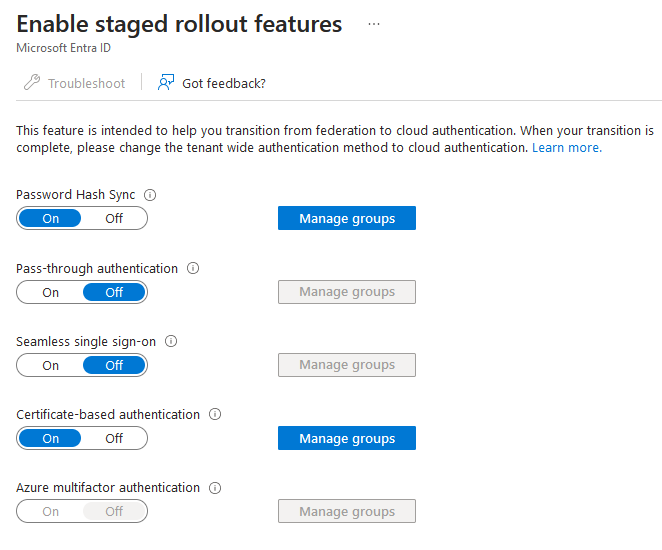Click the Azure multifactor authentication toggle

tap(82, 511)
